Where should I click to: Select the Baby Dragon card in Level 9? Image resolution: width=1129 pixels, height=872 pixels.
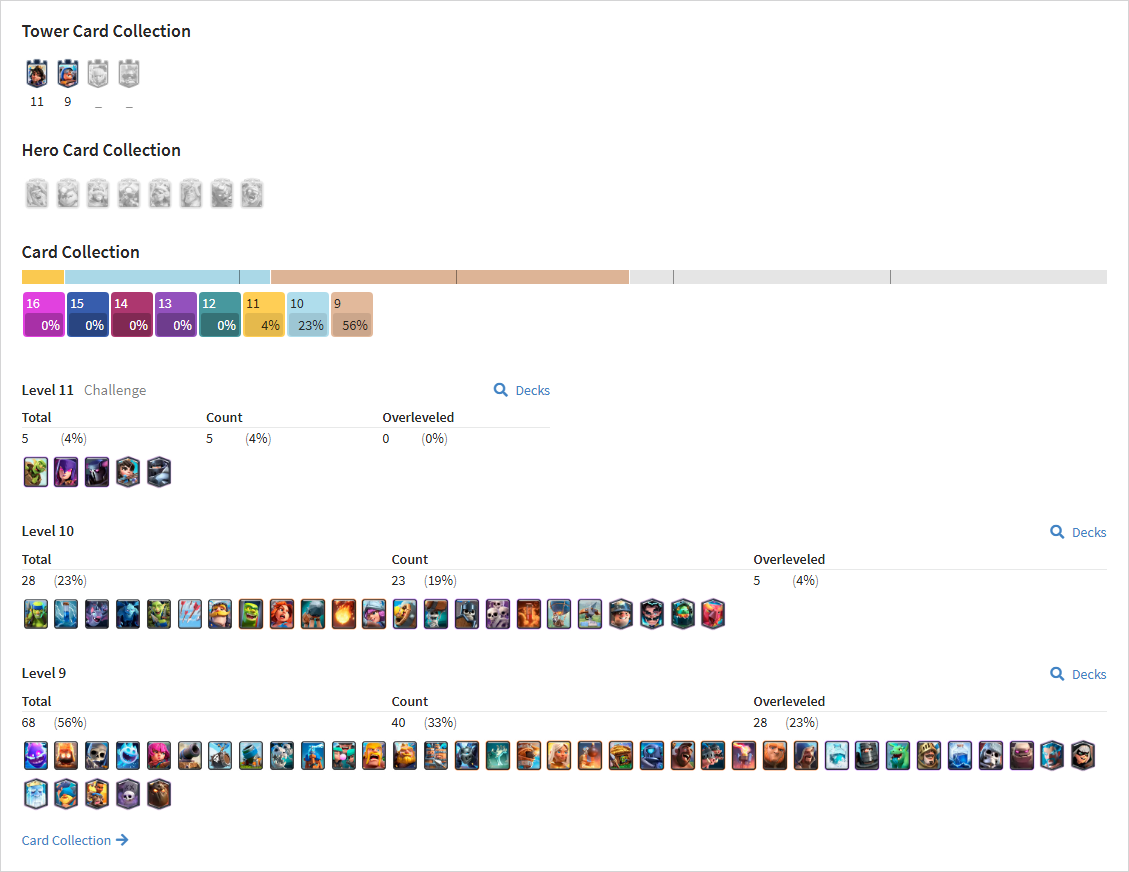point(898,755)
